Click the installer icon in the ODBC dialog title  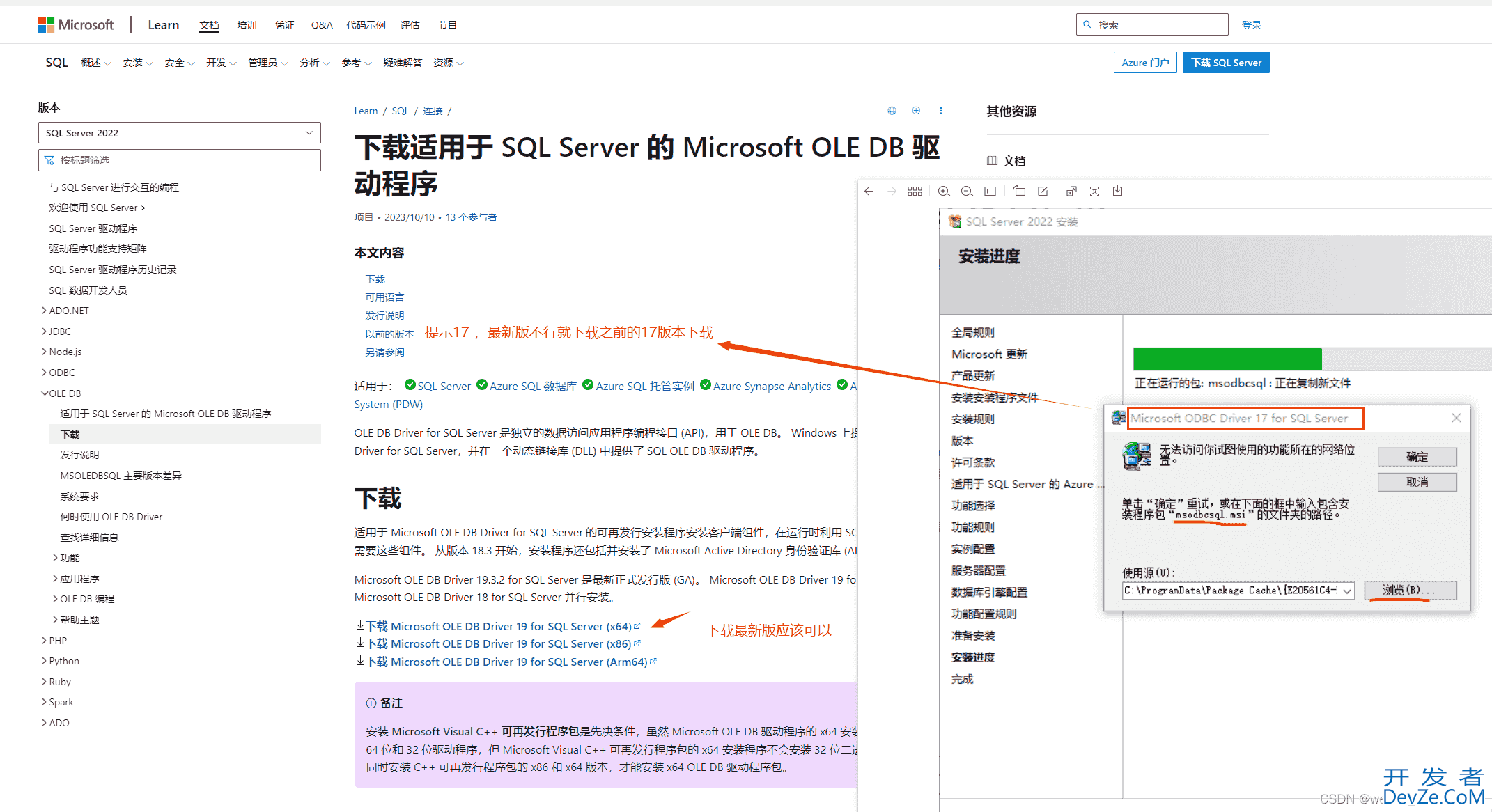1119,418
